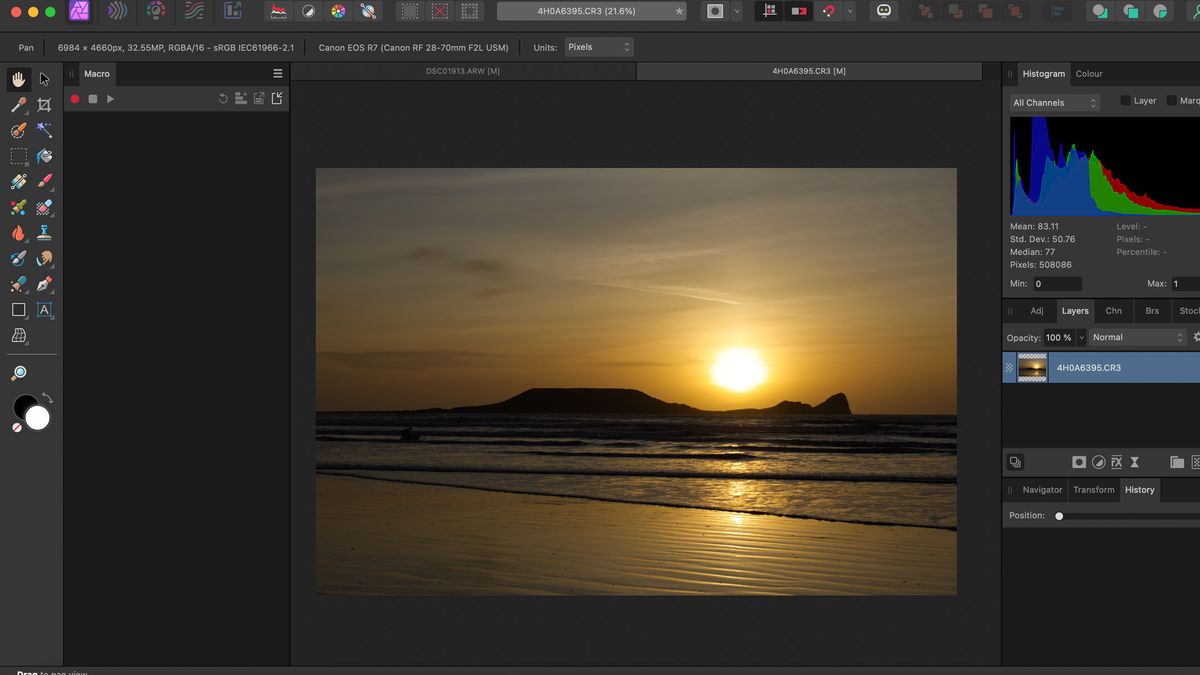Select the Flood Fill bucket tool
Screen dimensions: 1200x675
pyautogui.click(x=44, y=156)
